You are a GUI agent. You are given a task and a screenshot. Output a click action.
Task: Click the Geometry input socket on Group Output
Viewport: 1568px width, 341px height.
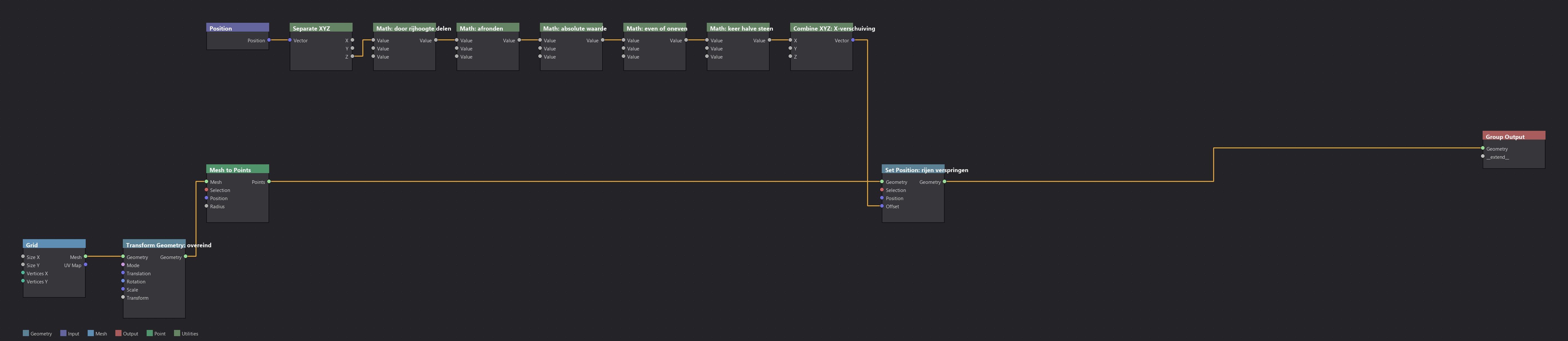click(x=1483, y=148)
